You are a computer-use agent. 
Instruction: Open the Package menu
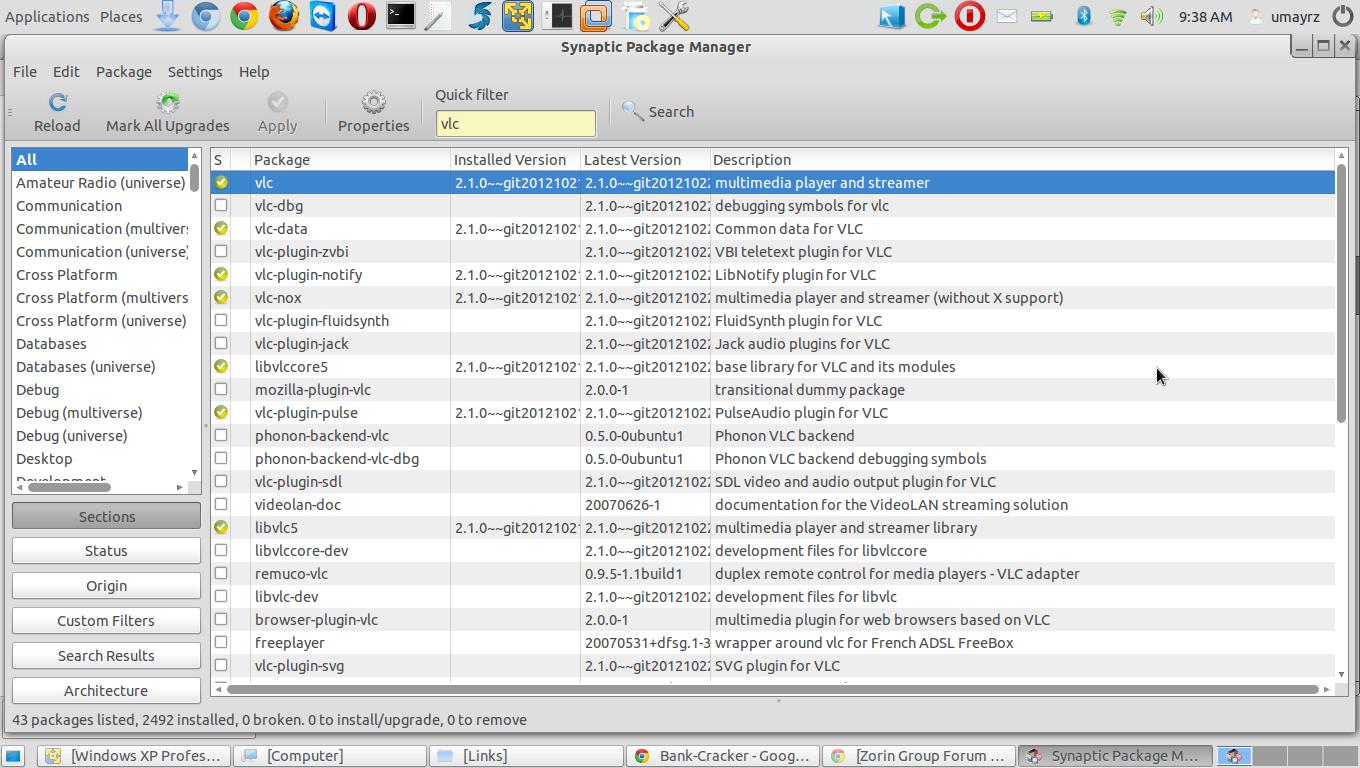click(124, 72)
